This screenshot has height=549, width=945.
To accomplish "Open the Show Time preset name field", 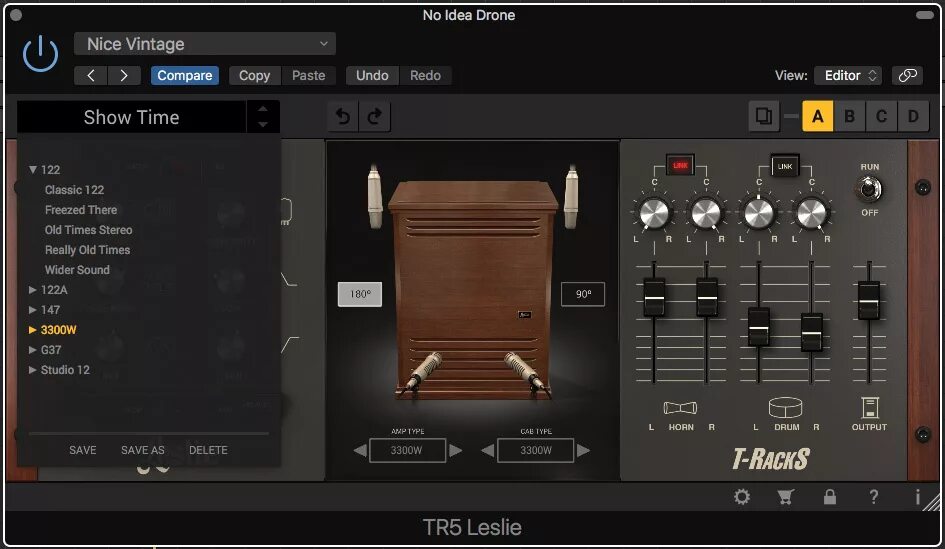I will (131, 117).
